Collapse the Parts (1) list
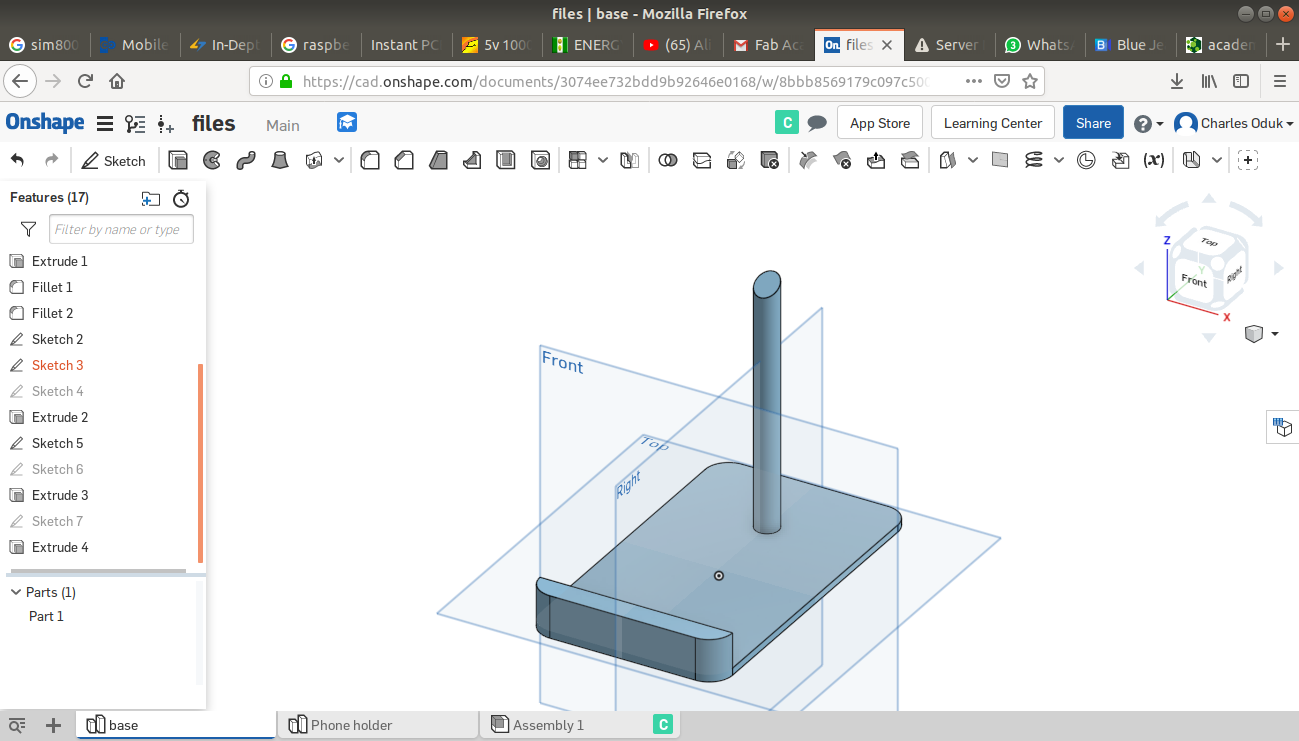The height and width of the screenshot is (741, 1299). pyautogui.click(x=16, y=592)
